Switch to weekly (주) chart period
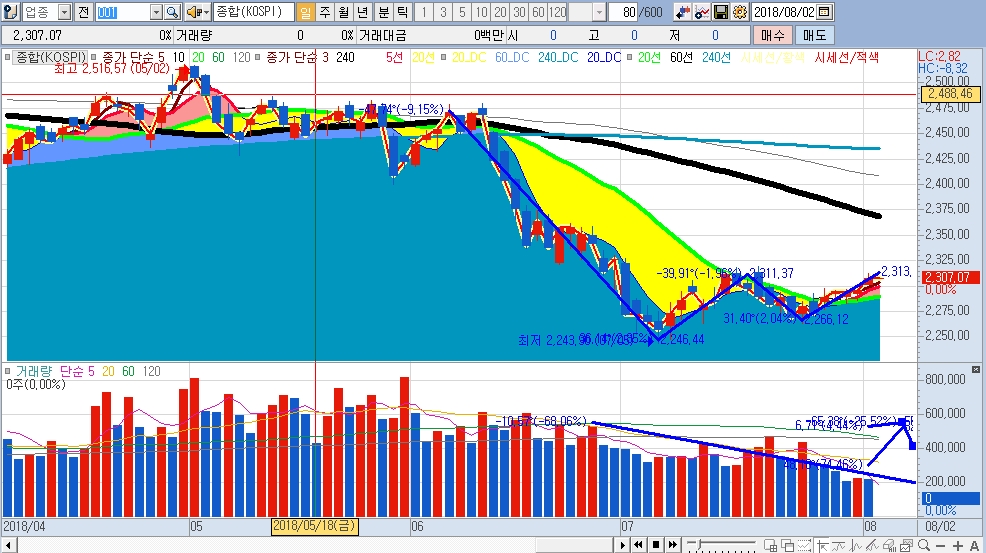This screenshot has height=553, width=986. coord(325,12)
